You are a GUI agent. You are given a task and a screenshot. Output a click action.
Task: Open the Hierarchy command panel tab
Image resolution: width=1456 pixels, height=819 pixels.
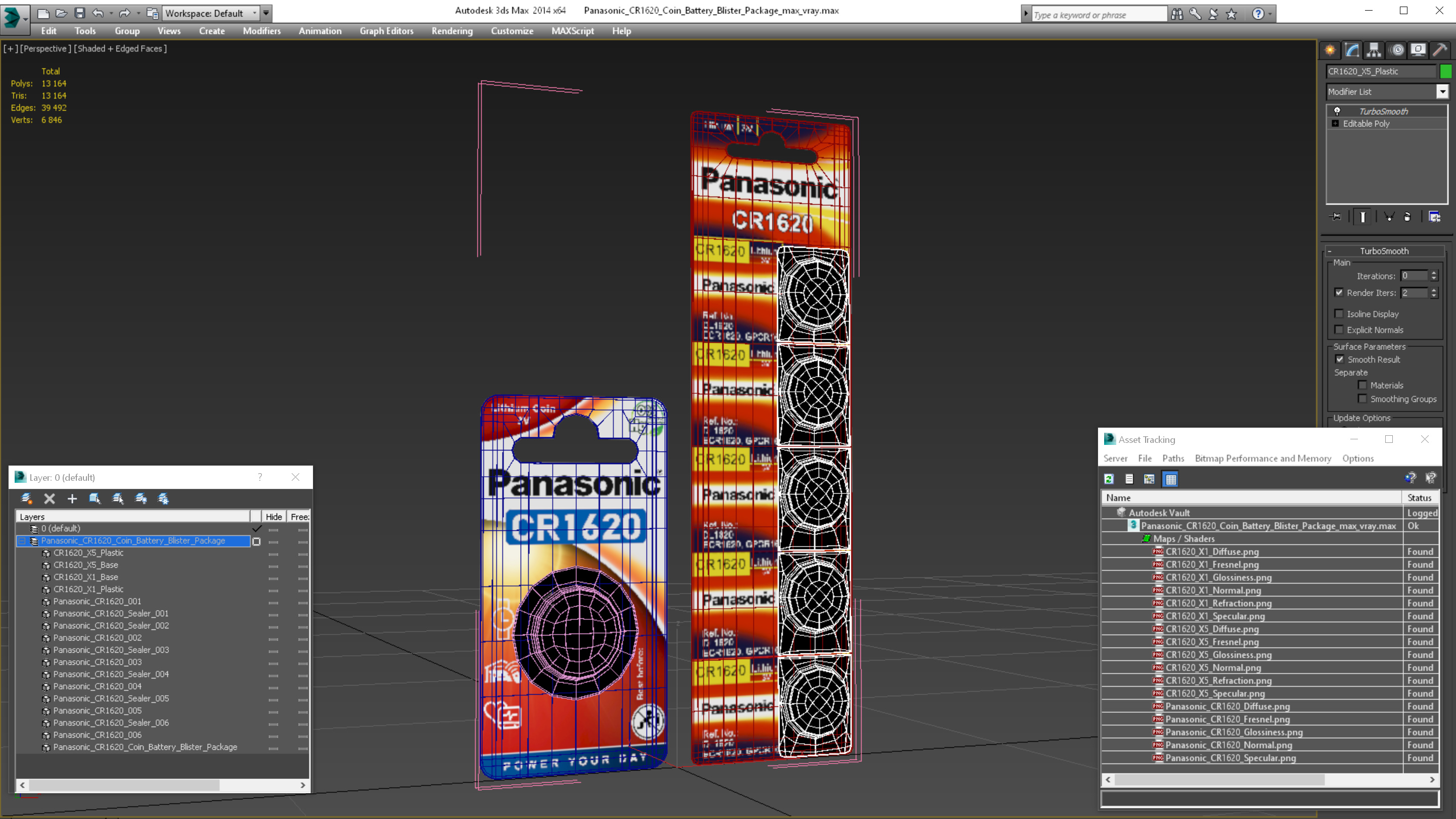(x=1374, y=50)
